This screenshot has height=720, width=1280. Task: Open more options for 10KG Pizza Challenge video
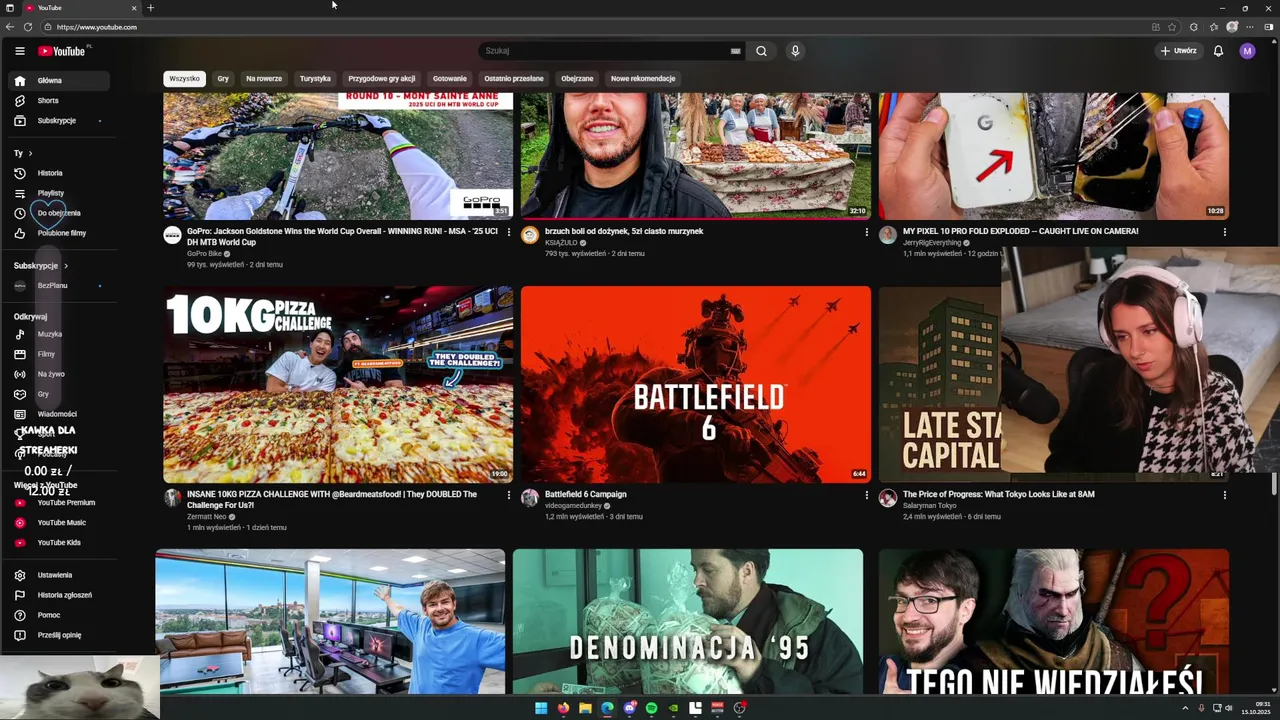508,495
